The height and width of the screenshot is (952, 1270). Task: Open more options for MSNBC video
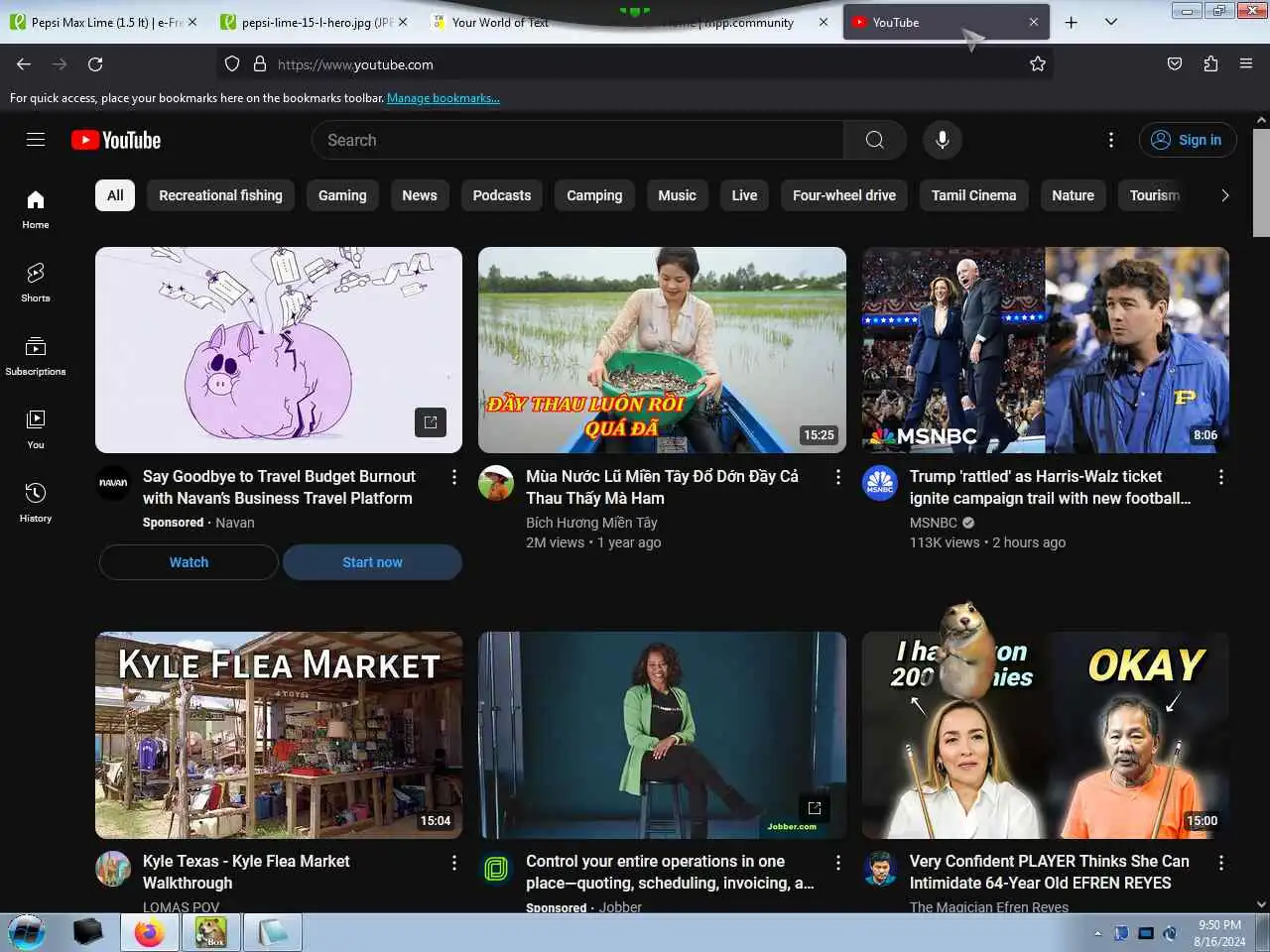(1221, 477)
